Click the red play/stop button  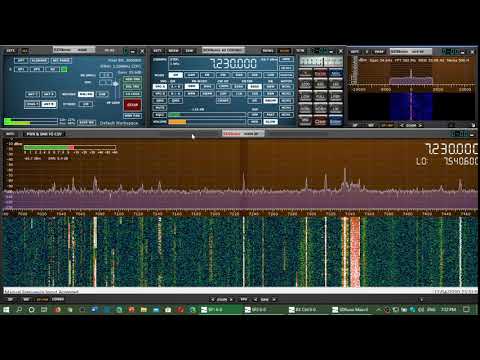point(132,105)
